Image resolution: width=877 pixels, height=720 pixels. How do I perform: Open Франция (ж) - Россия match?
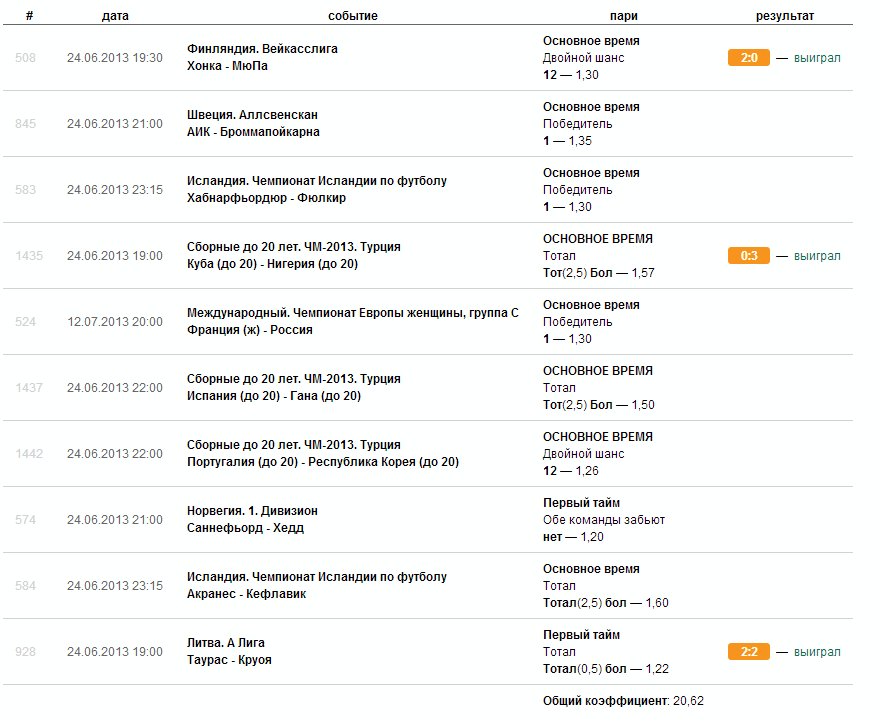(x=249, y=330)
